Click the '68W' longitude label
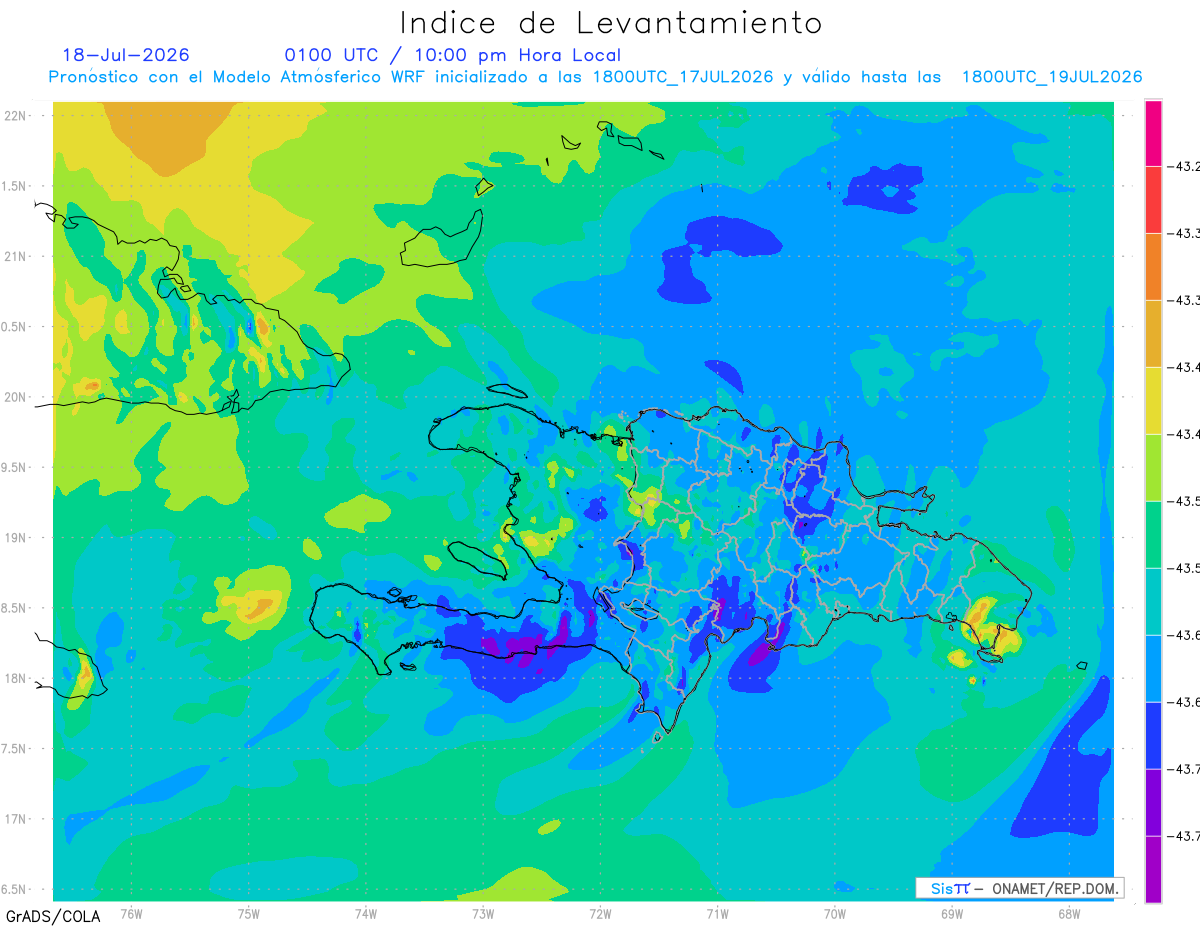The image size is (1200, 927). 1069,914
